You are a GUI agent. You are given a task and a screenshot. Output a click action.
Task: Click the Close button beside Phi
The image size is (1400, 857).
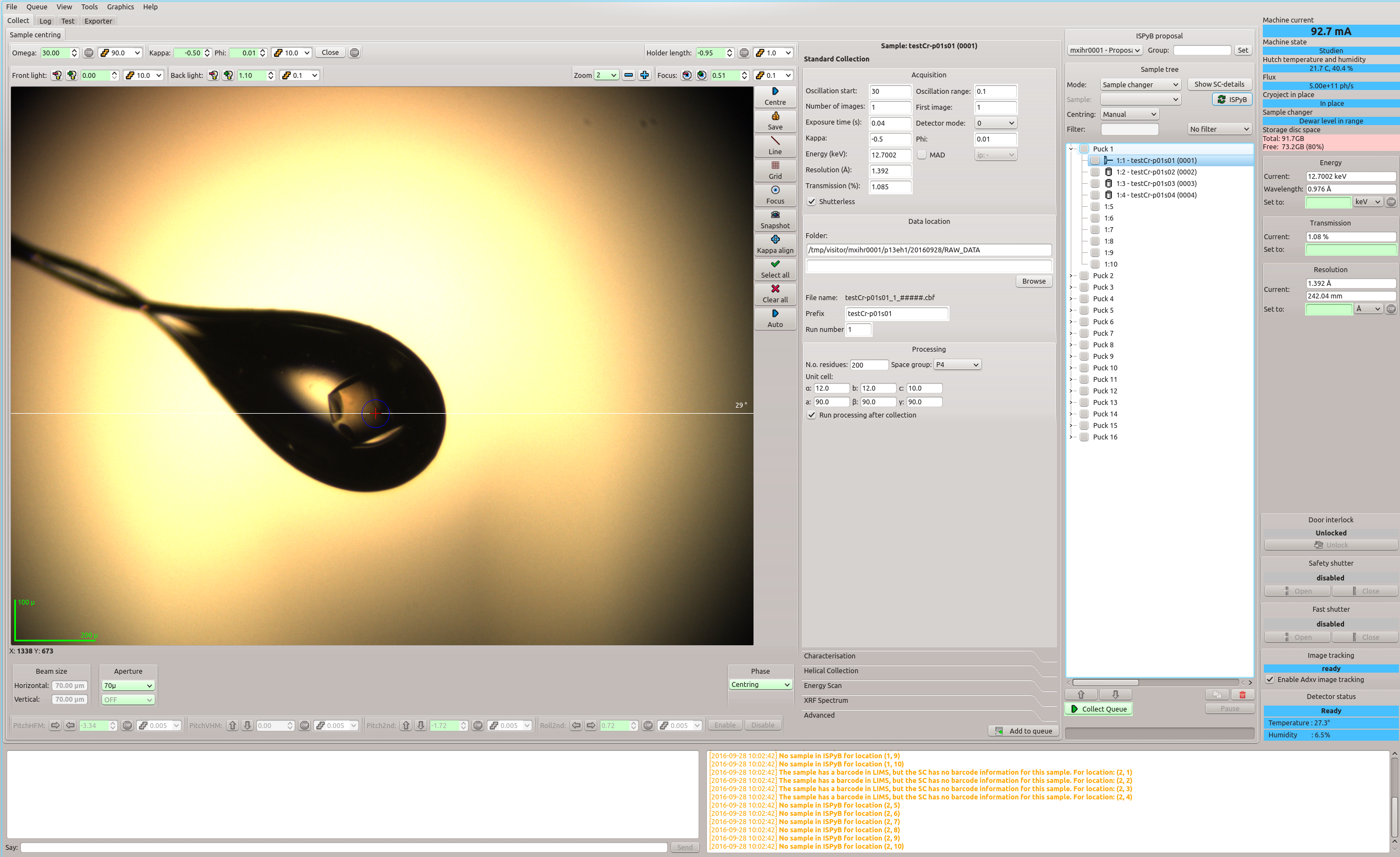pyautogui.click(x=329, y=52)
